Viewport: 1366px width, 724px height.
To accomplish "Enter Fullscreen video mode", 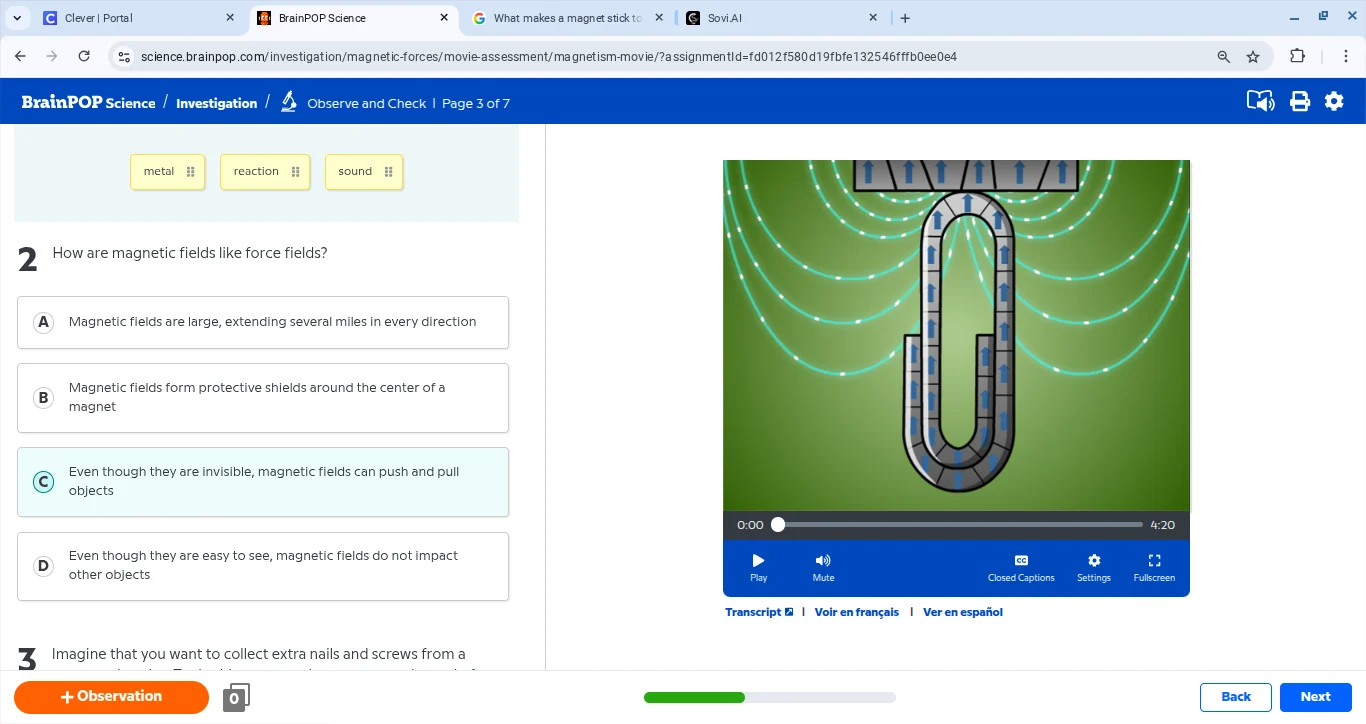I will click(x=1153, y=567).
